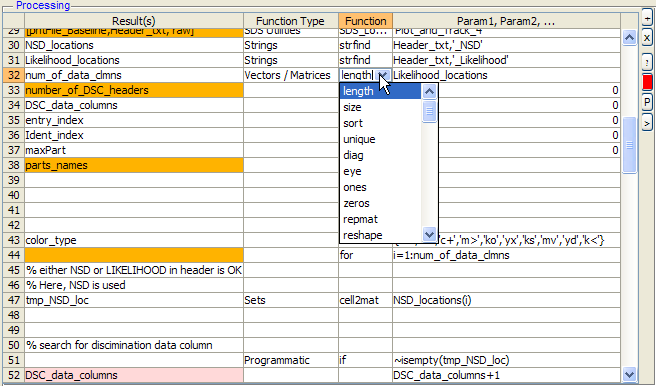
Task: Click 'NSD_locations(i)' parameter cell
Action: point(506,300)
